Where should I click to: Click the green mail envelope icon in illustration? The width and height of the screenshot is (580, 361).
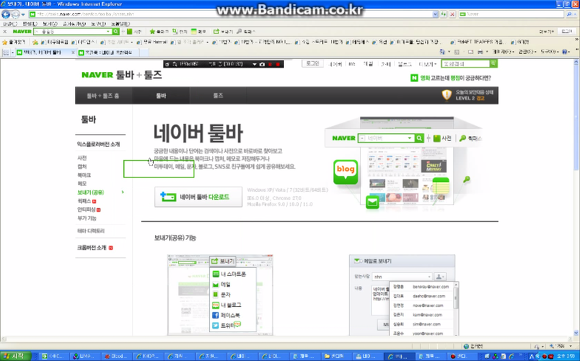[x=372, y=202]
